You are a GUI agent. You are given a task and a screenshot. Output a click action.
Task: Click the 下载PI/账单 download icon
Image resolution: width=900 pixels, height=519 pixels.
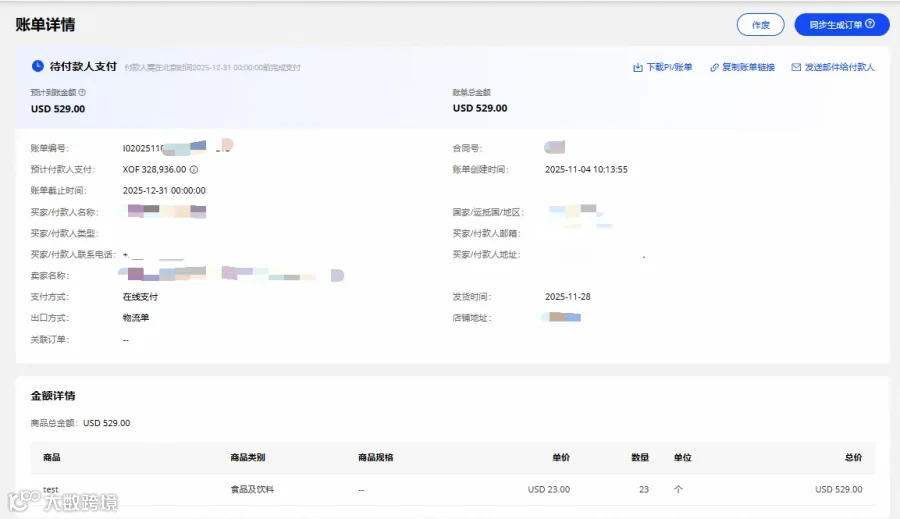tap(638, 67)
